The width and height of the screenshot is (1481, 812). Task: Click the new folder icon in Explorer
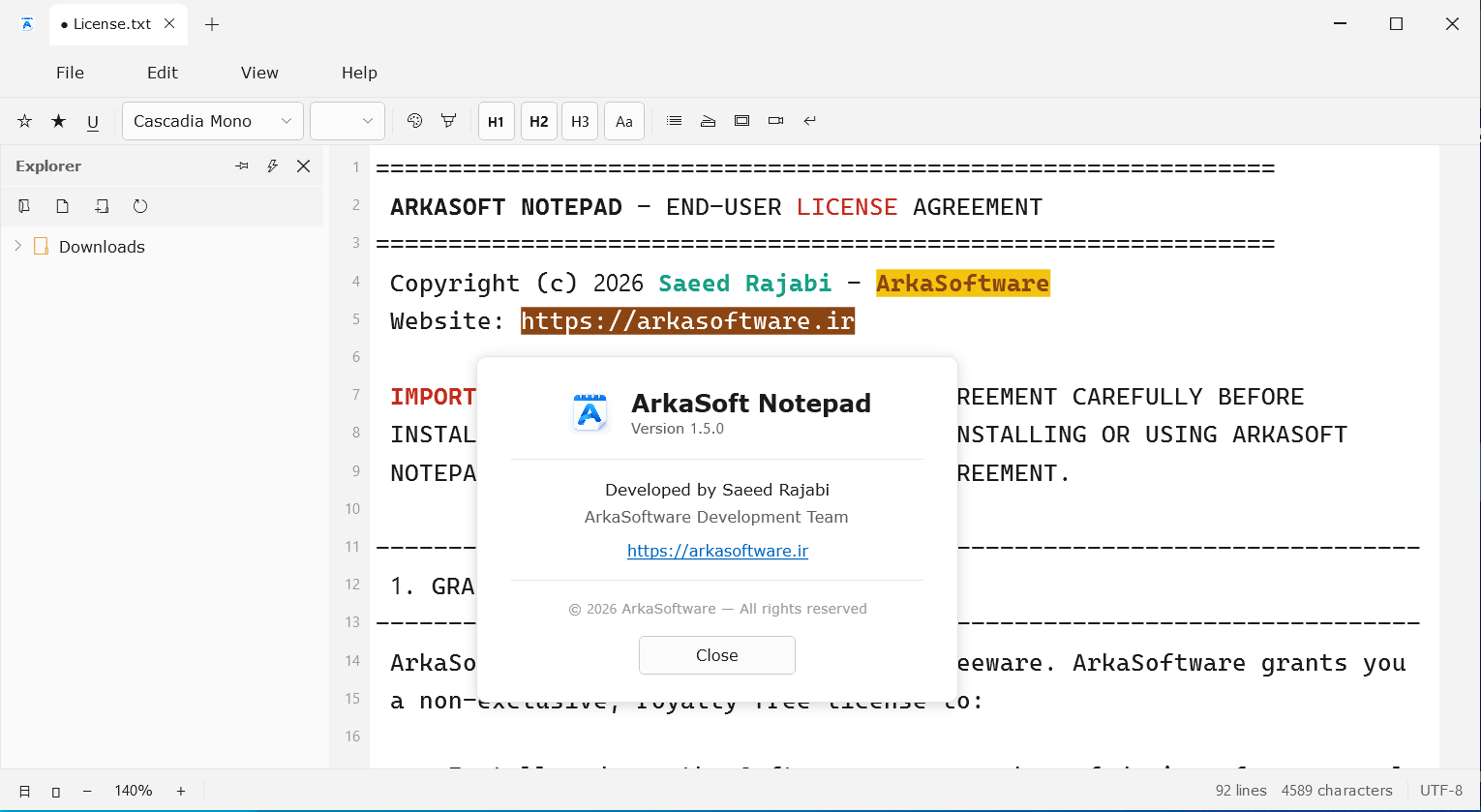[102, 206]
